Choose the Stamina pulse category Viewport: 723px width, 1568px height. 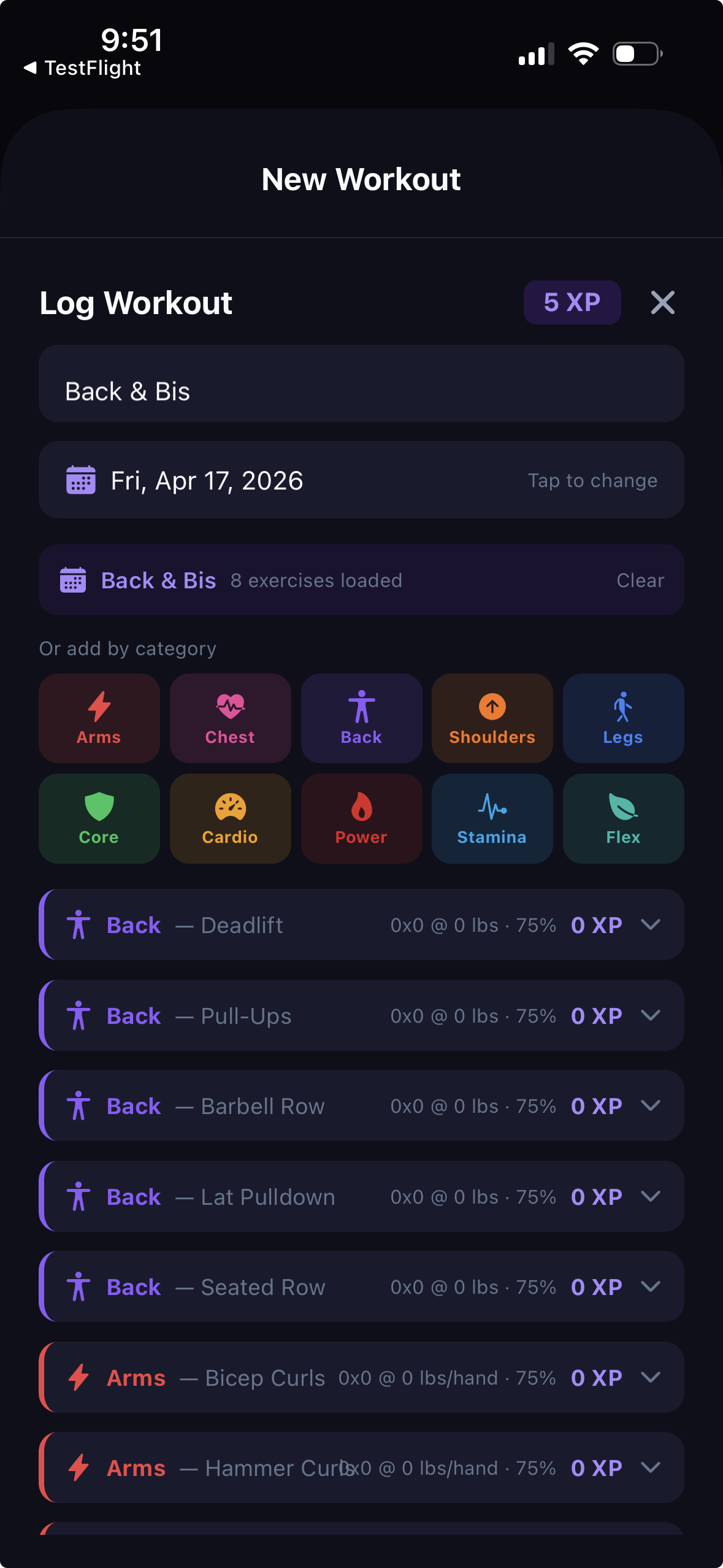click(x=492, y=818)
